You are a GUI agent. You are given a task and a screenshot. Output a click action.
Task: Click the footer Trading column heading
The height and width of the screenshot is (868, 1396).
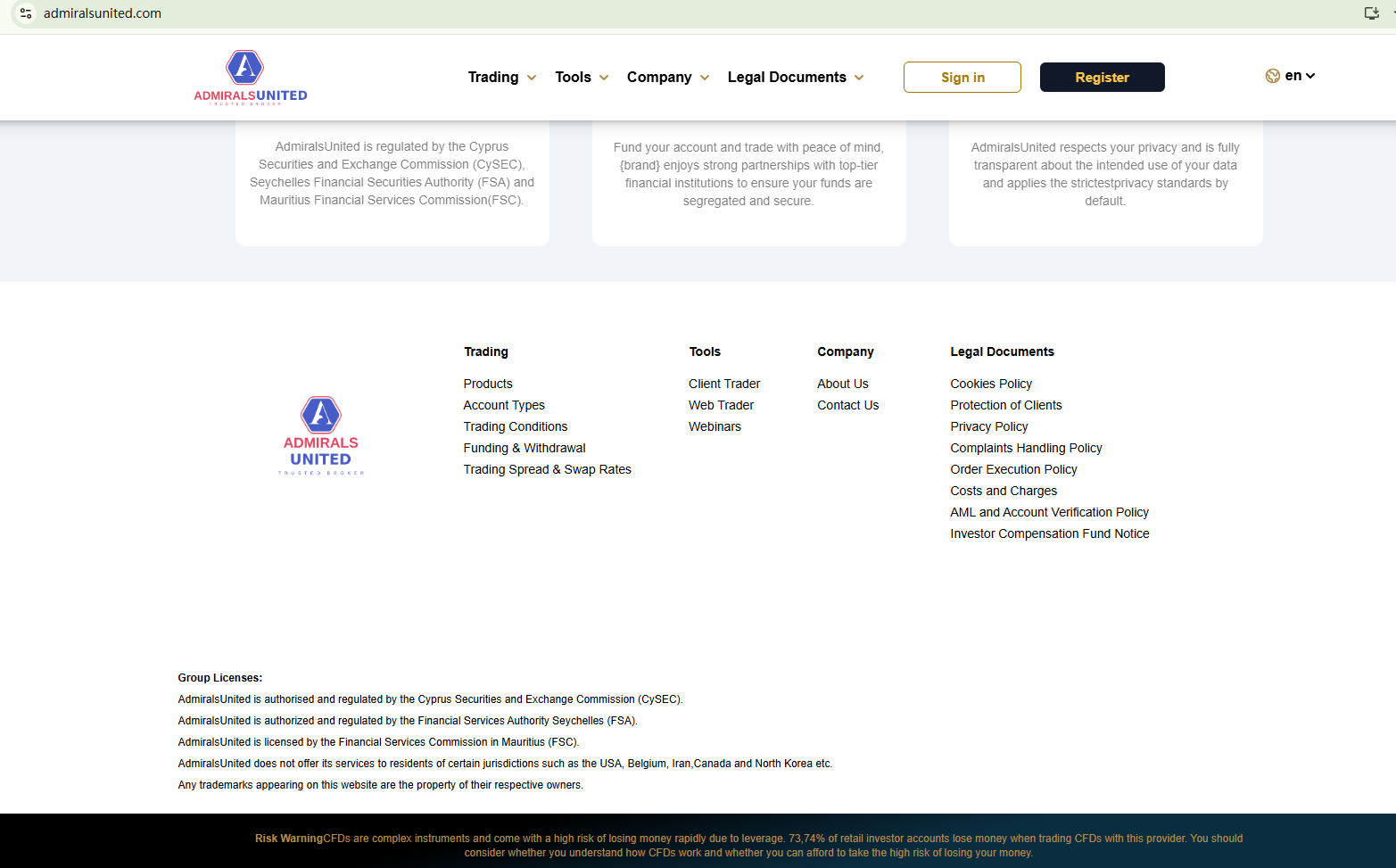(486, 351)
